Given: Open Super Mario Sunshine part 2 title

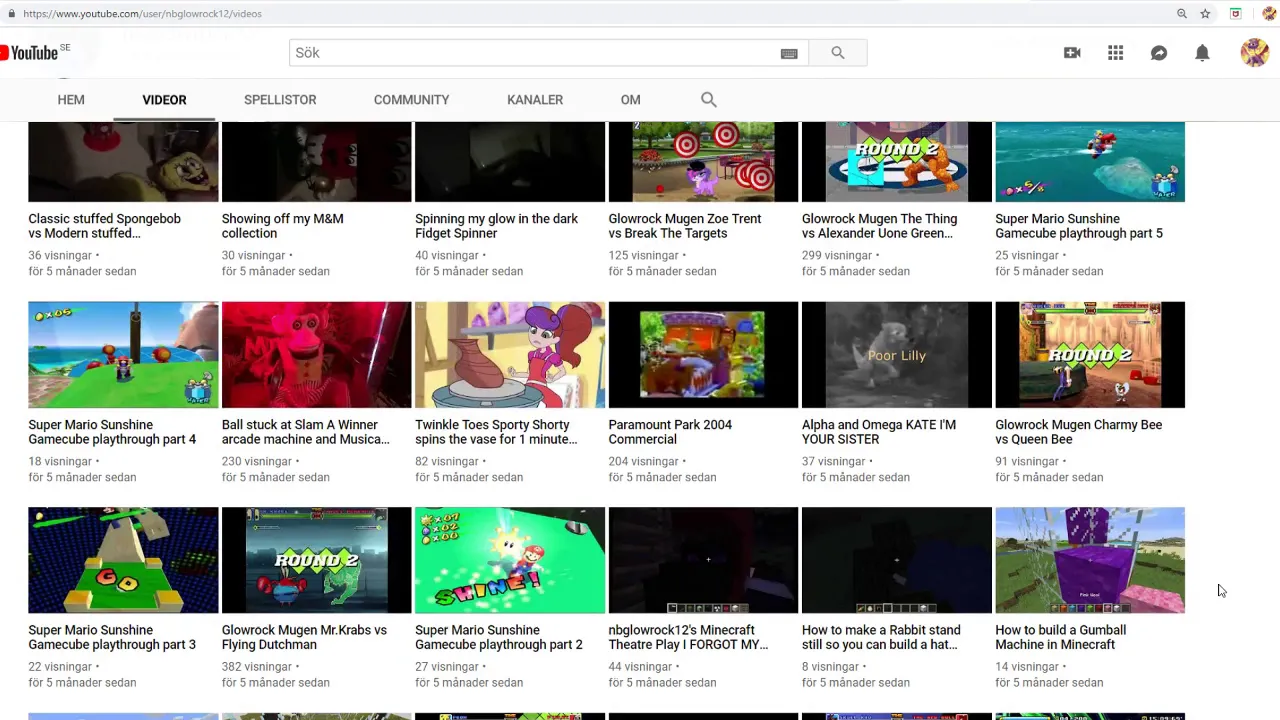Looking at the screenshot, I should pyautogui.click(x=499, y=637).
